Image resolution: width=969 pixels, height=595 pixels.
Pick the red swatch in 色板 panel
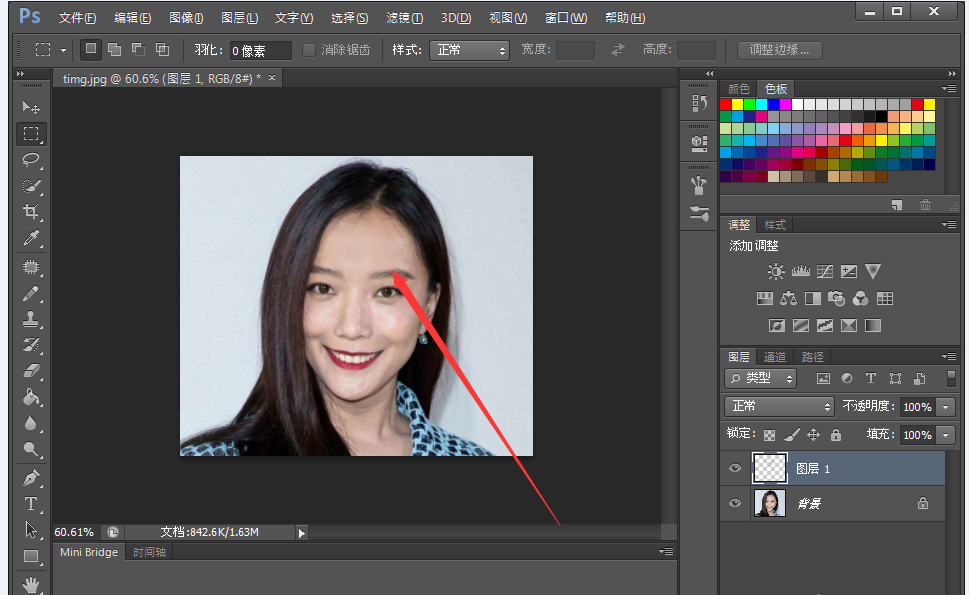(x=726, y=105)
